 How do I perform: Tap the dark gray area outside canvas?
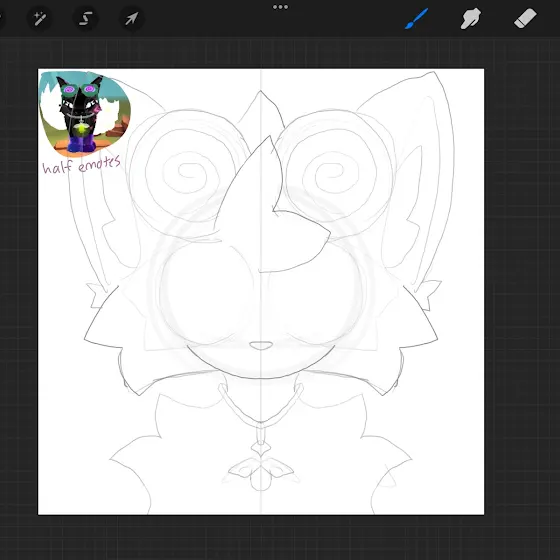click(x=521, y=286)
